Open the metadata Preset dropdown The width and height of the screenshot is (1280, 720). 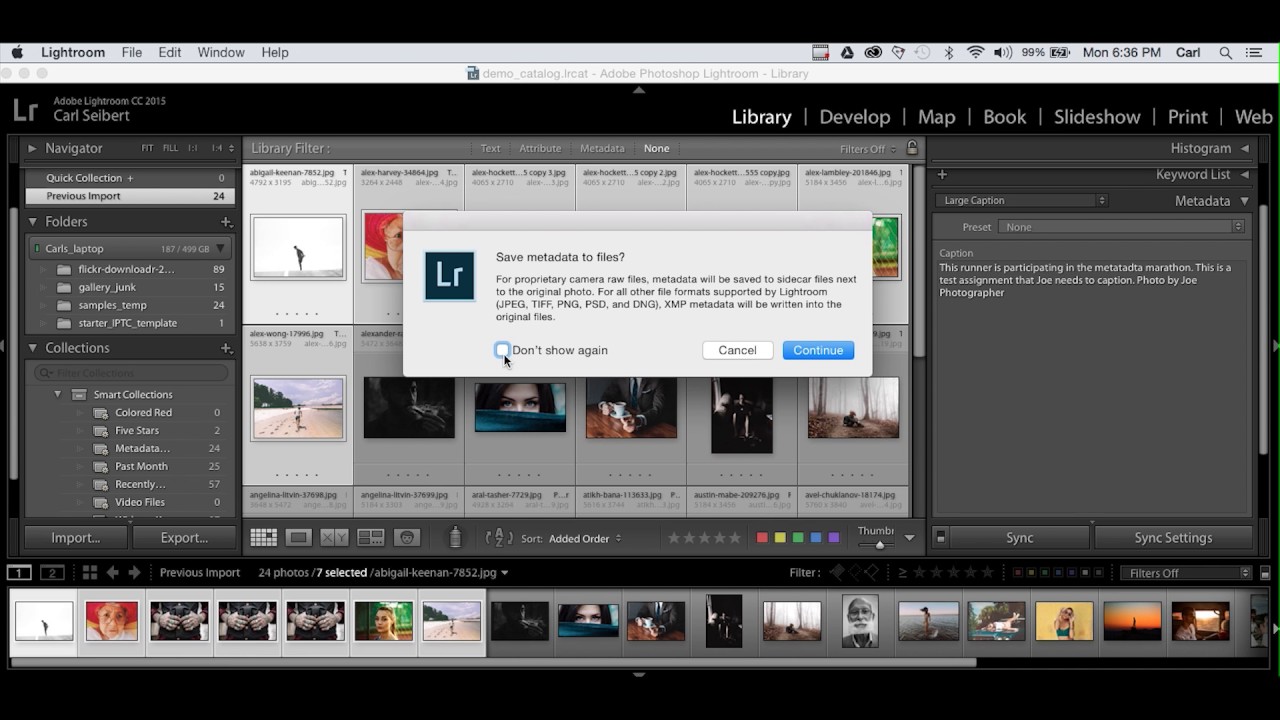[x=1122, y=227]
